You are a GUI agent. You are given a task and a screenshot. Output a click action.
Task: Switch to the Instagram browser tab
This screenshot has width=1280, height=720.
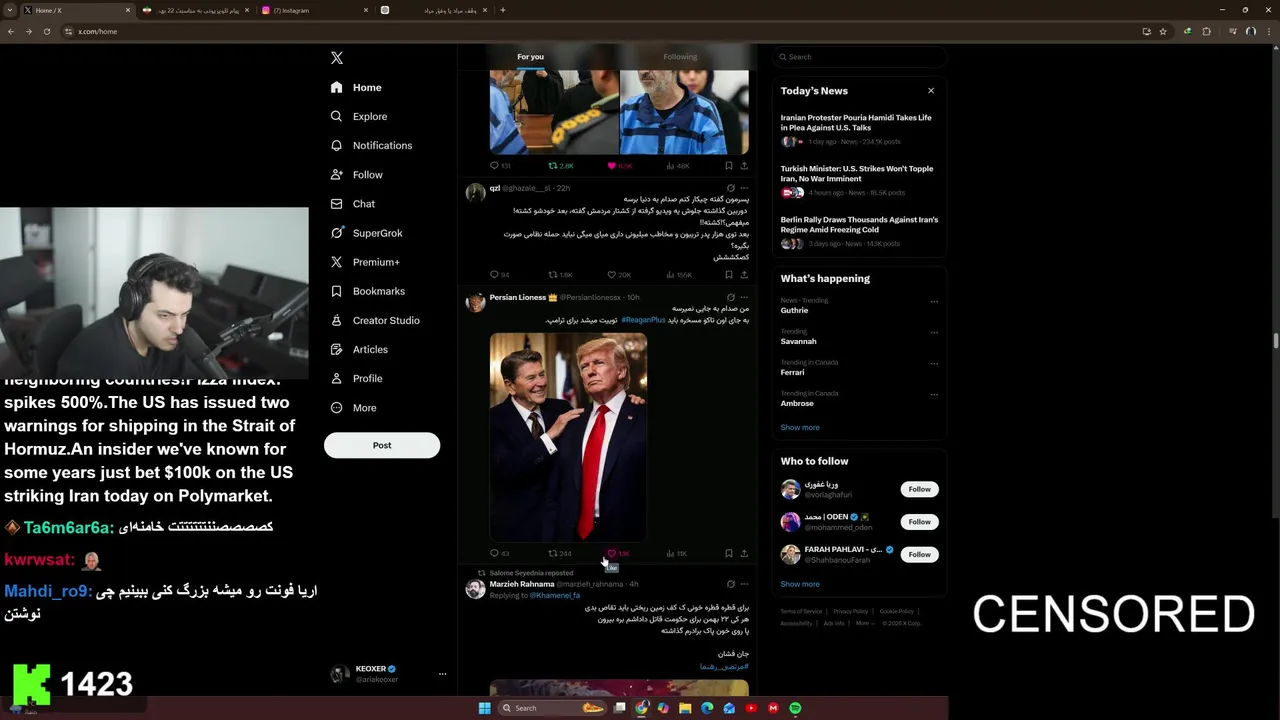tap(314, 10)
